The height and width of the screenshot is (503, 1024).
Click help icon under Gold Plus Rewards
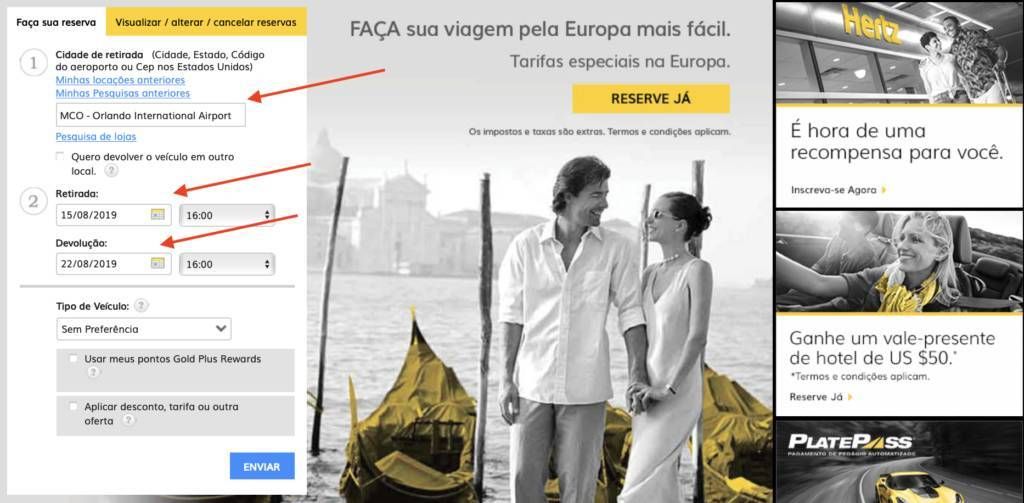[x=93, y=372]
